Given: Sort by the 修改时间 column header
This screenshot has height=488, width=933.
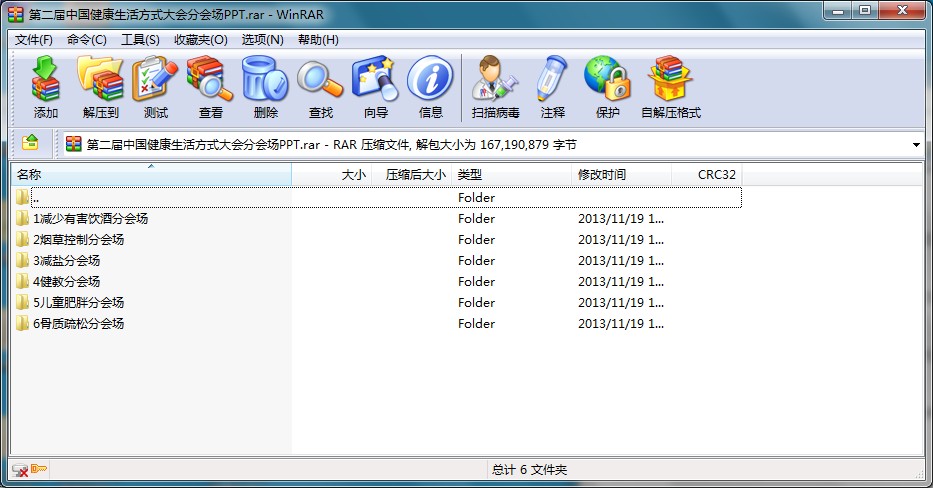Looking at the screenshot, I should 622,174.
